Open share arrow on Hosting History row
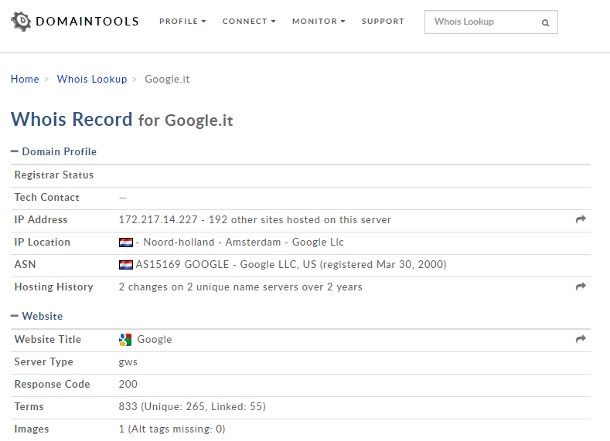The height and width of the screenshot is (441, 610). click(580, 287)
